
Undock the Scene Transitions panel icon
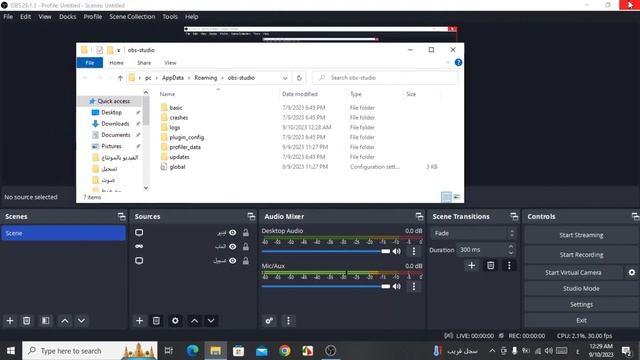coord(514,216)
